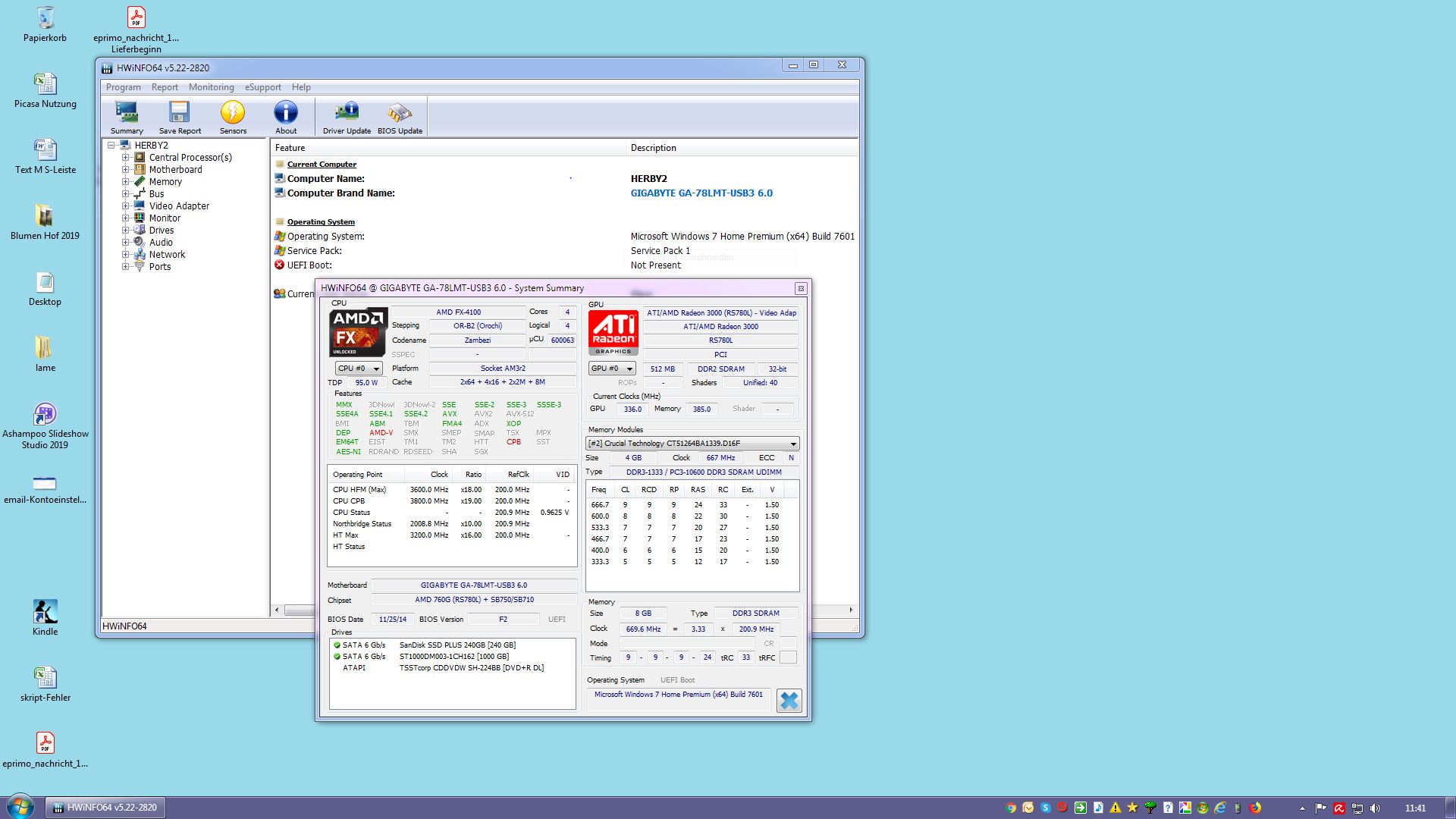Open the Summary toolbar icon
Screen dimensions: 1456x819
pyautogui.click(x=127, y=117)
